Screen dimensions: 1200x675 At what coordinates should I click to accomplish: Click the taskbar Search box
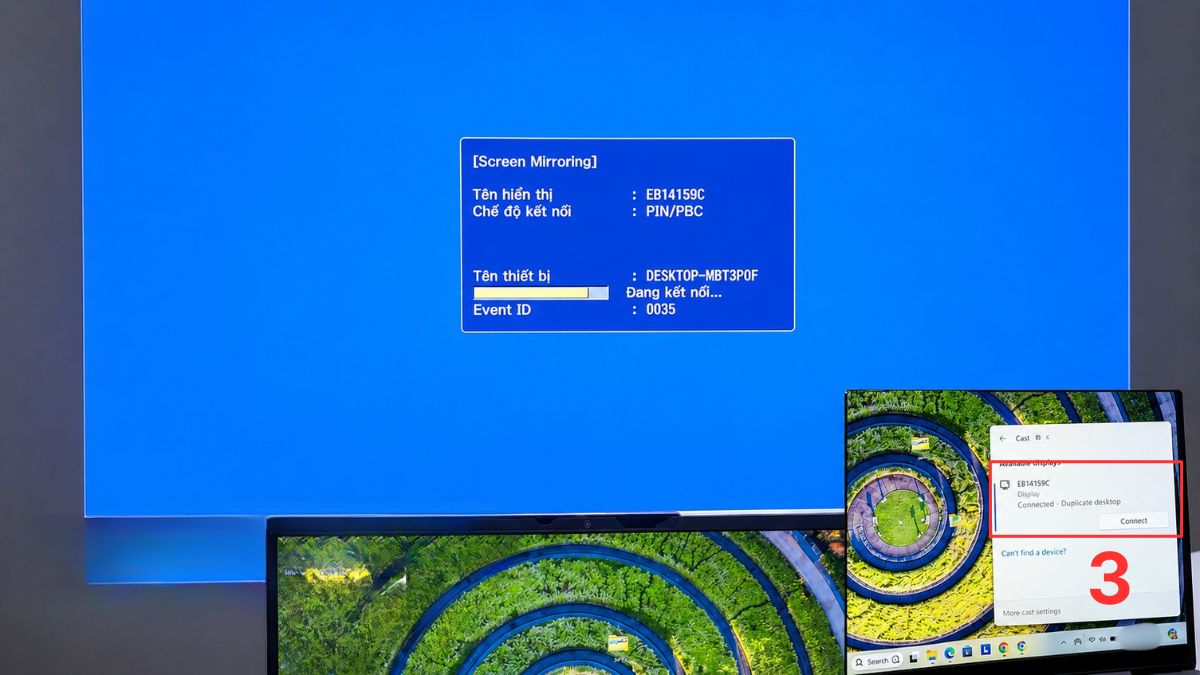pos(877,661)
